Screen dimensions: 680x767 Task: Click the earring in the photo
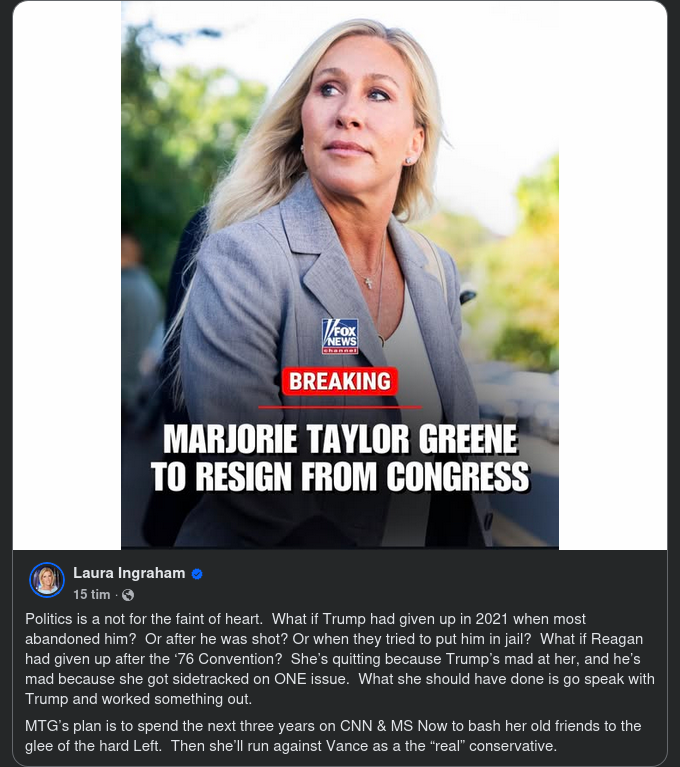point(409,160)
